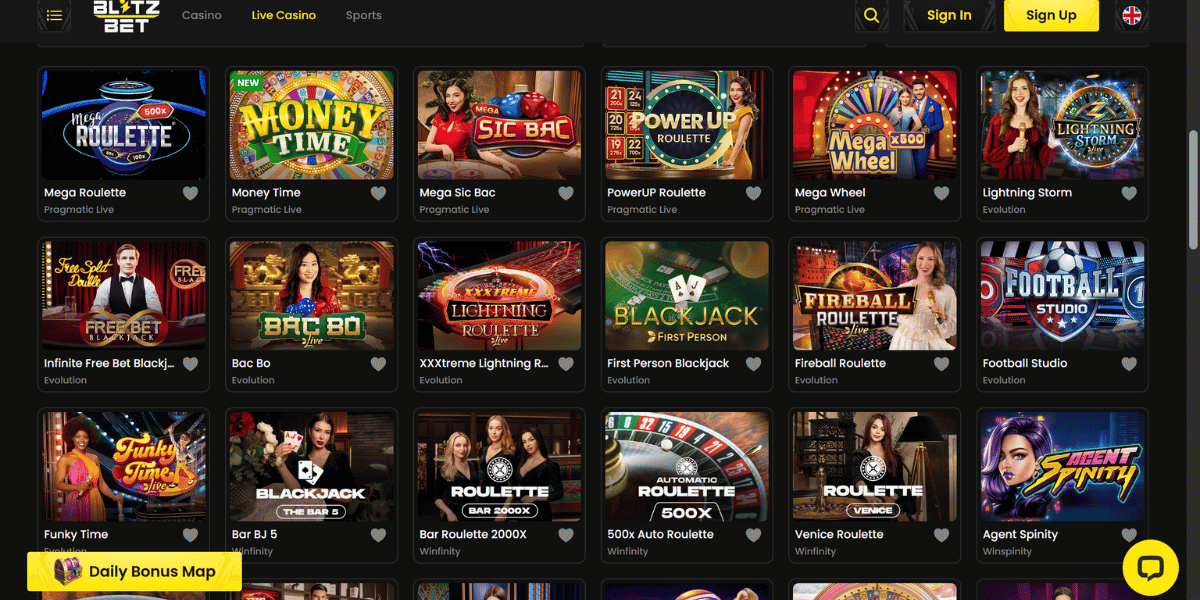Open the Roulette Venice thumbnail
This screenshot has height=600, width=1200.
[x=875, y=467]
